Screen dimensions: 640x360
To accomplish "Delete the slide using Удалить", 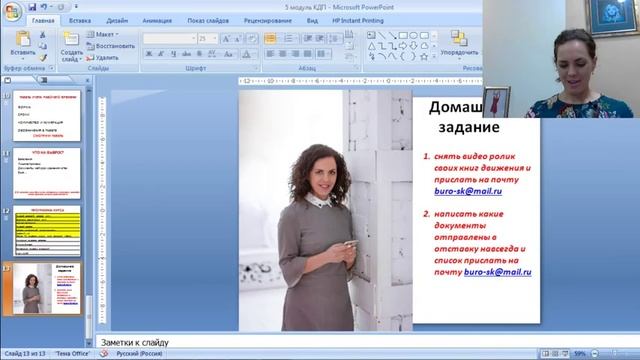I will coord(102,58).
